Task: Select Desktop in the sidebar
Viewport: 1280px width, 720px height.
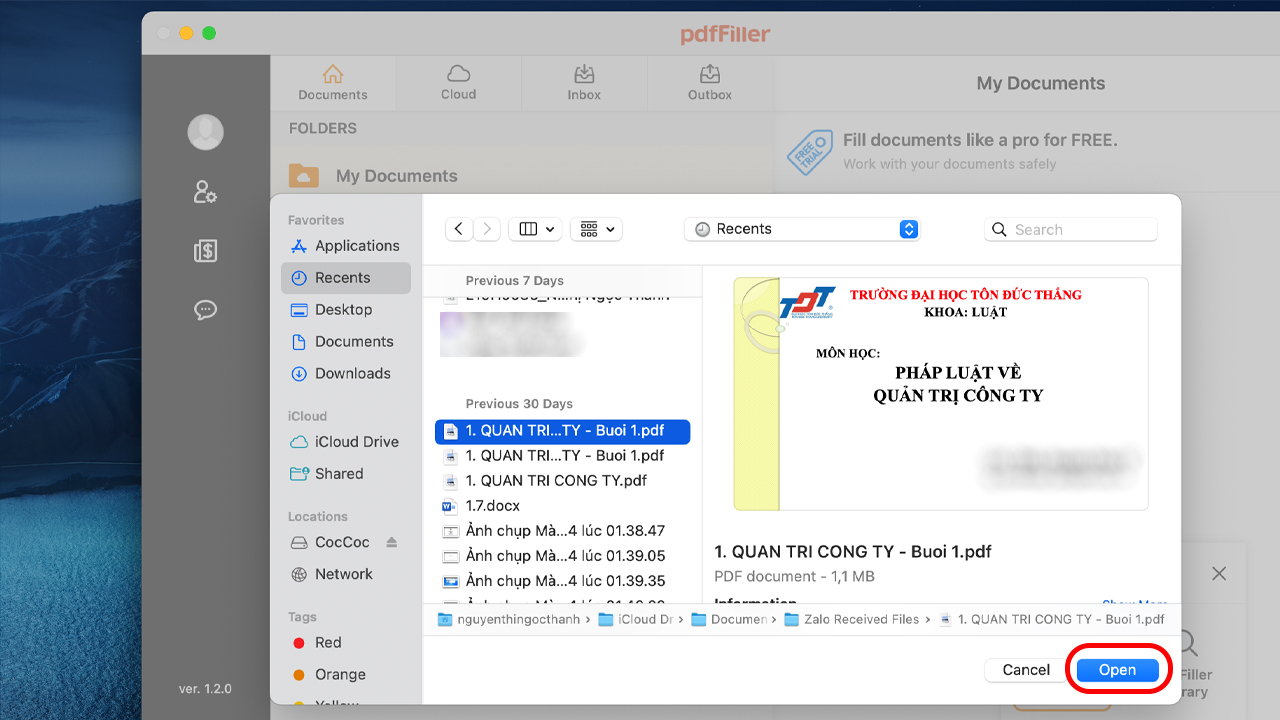Action: (x=346, y=310)
